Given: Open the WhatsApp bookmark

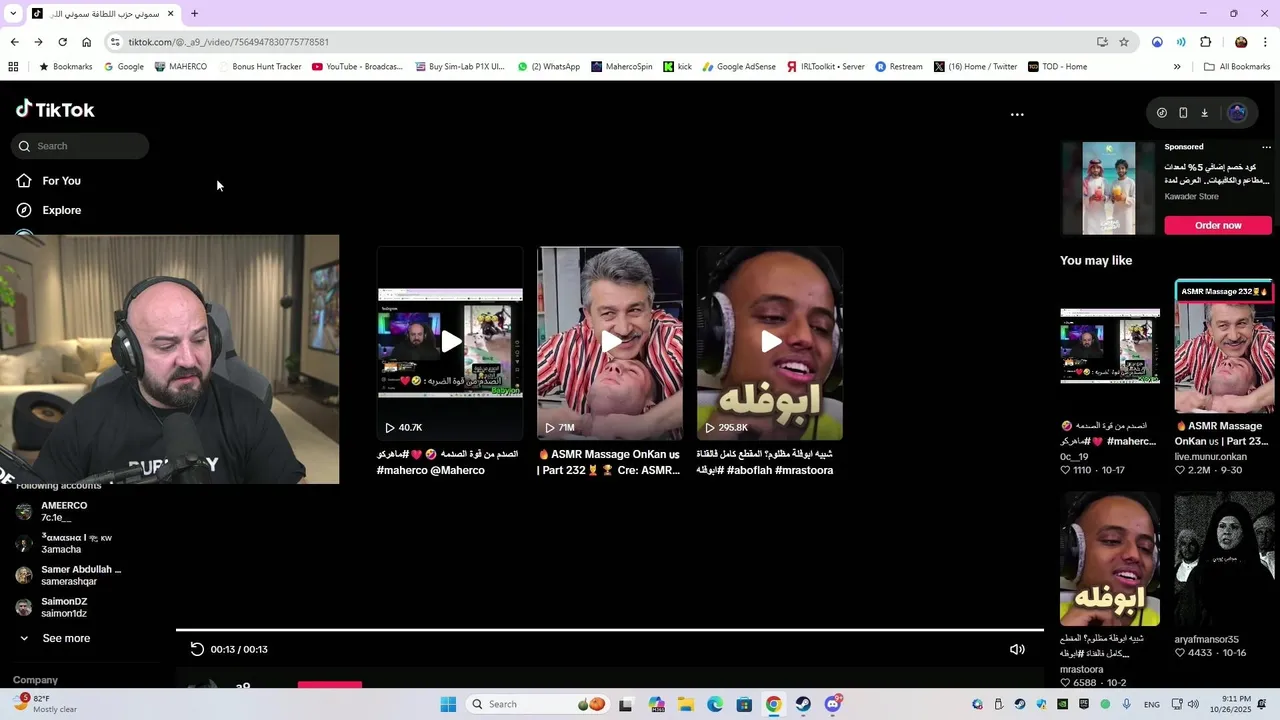Looking at the screenshot, I should [x=548, y=67].
